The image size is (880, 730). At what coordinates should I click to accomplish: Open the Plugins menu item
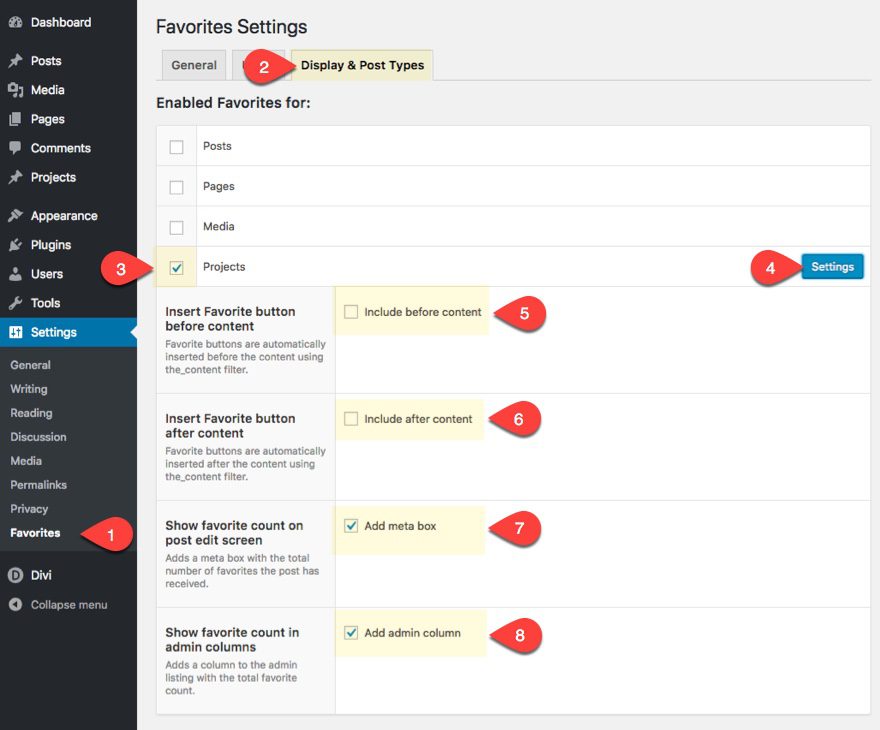coord(68,245)
